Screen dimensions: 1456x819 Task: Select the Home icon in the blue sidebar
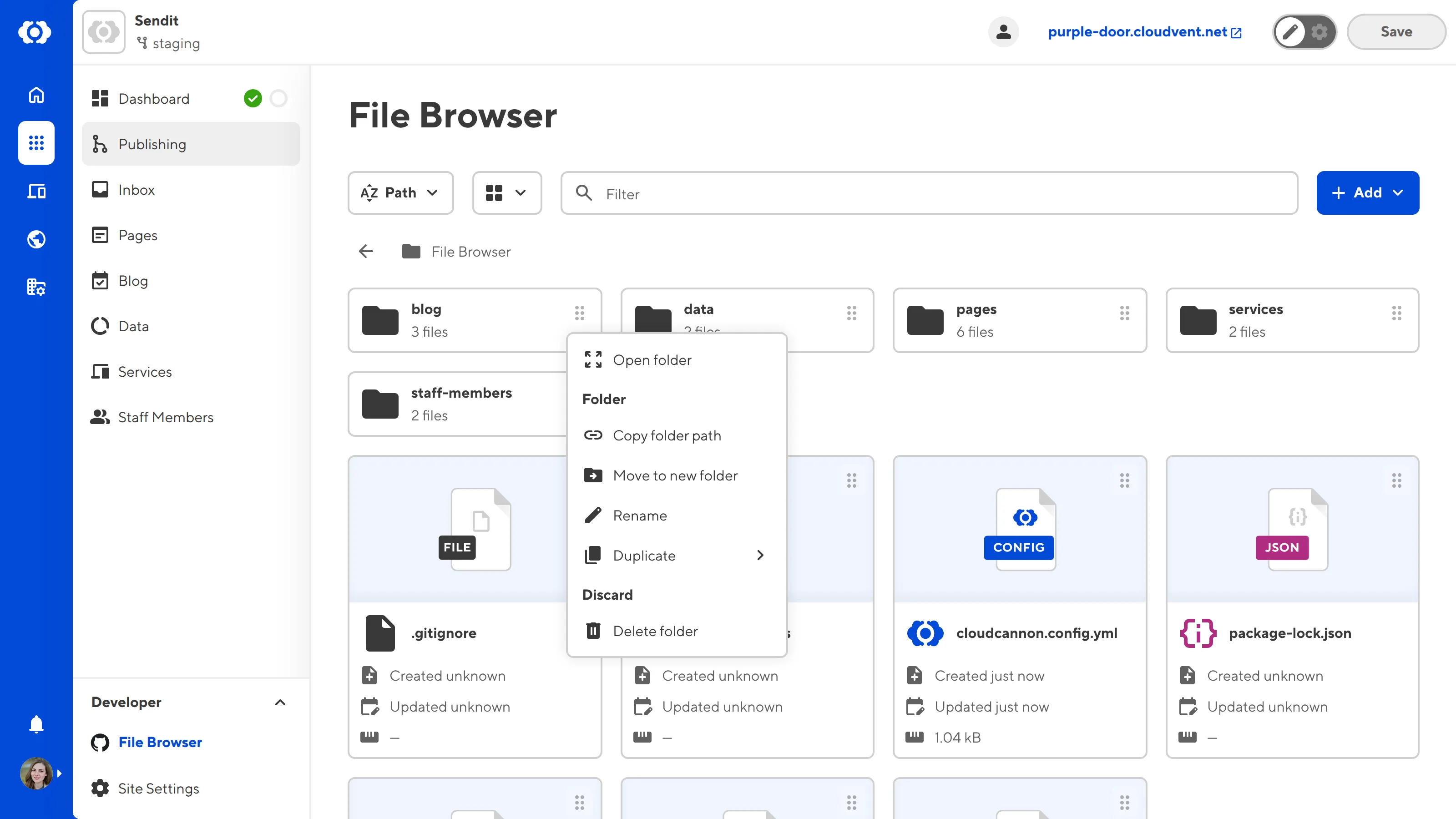pyautogui.click(x=35, y=95)
